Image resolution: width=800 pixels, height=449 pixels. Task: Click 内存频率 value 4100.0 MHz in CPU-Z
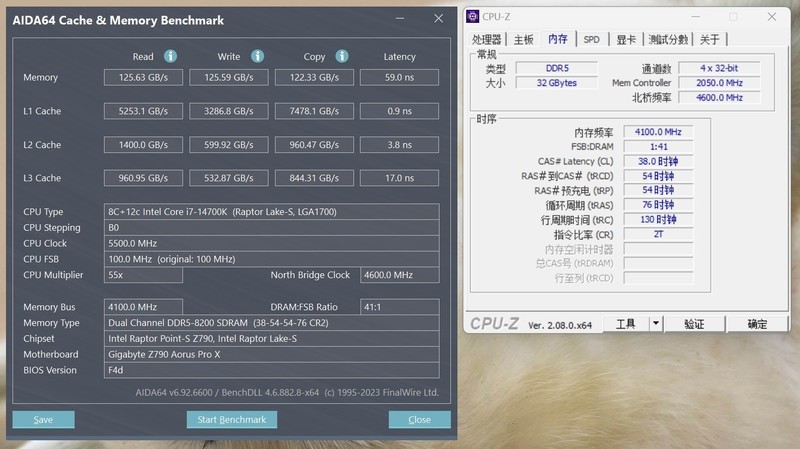[x=658, y=132]
